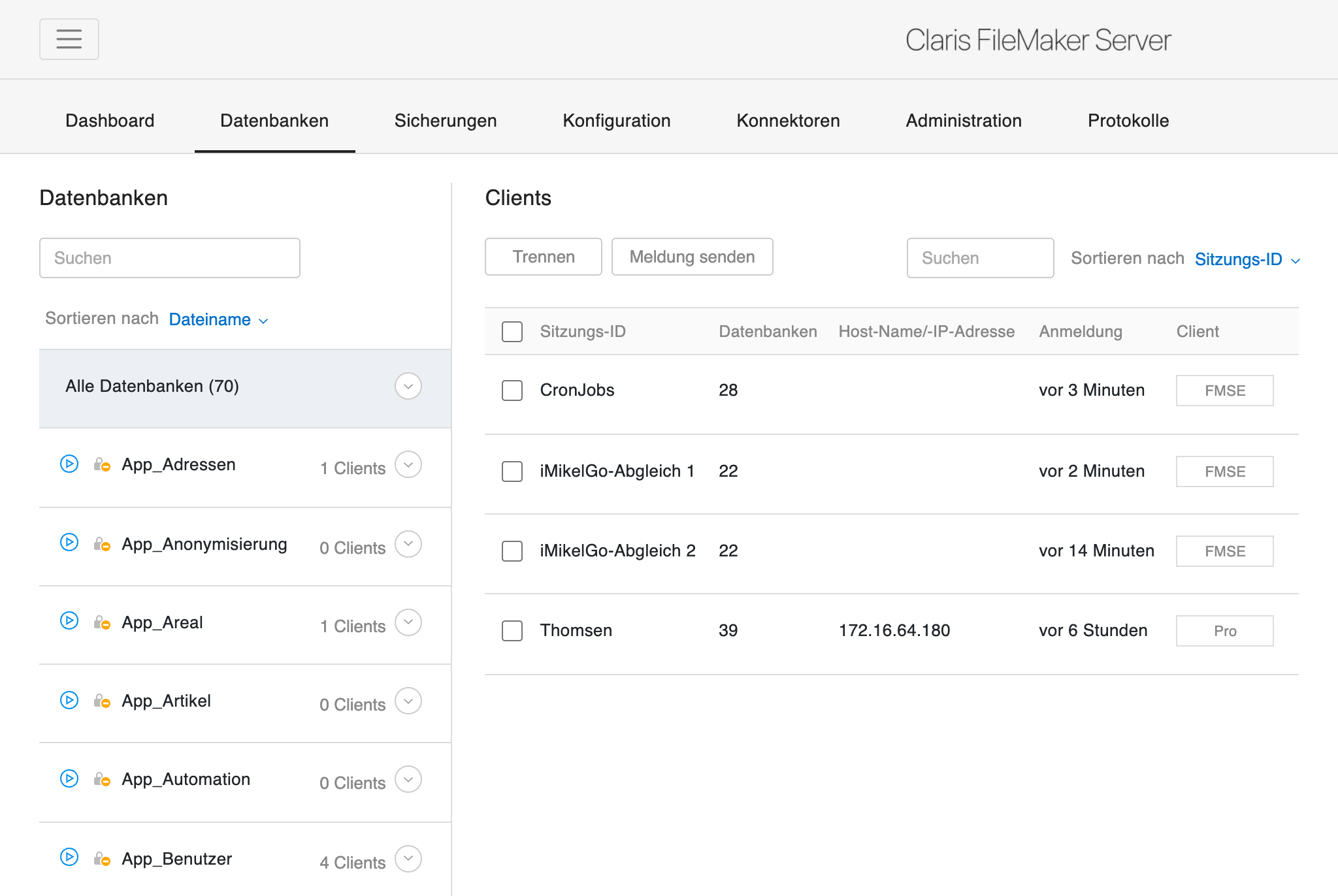Click the Datenbanken column header in clients table
Viewport: 1338px width, 896px height.
coord(768,331)
